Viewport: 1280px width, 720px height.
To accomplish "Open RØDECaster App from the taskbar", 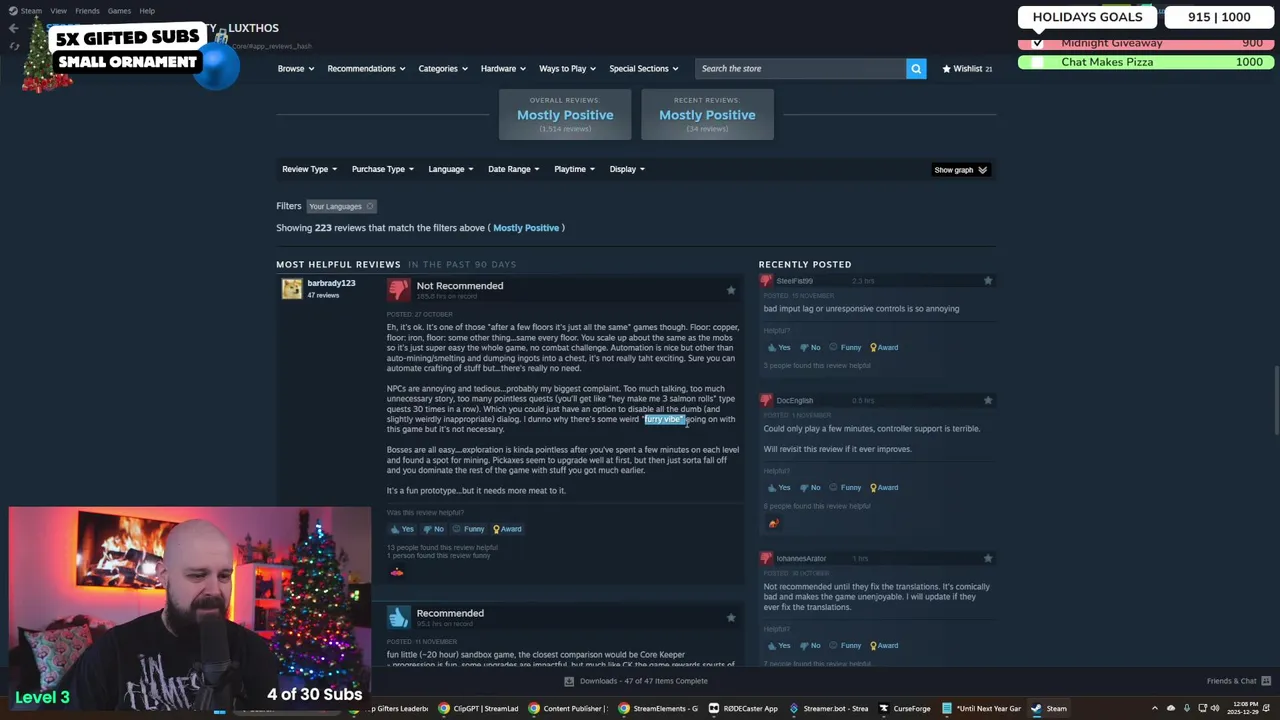I will point(743,708).
